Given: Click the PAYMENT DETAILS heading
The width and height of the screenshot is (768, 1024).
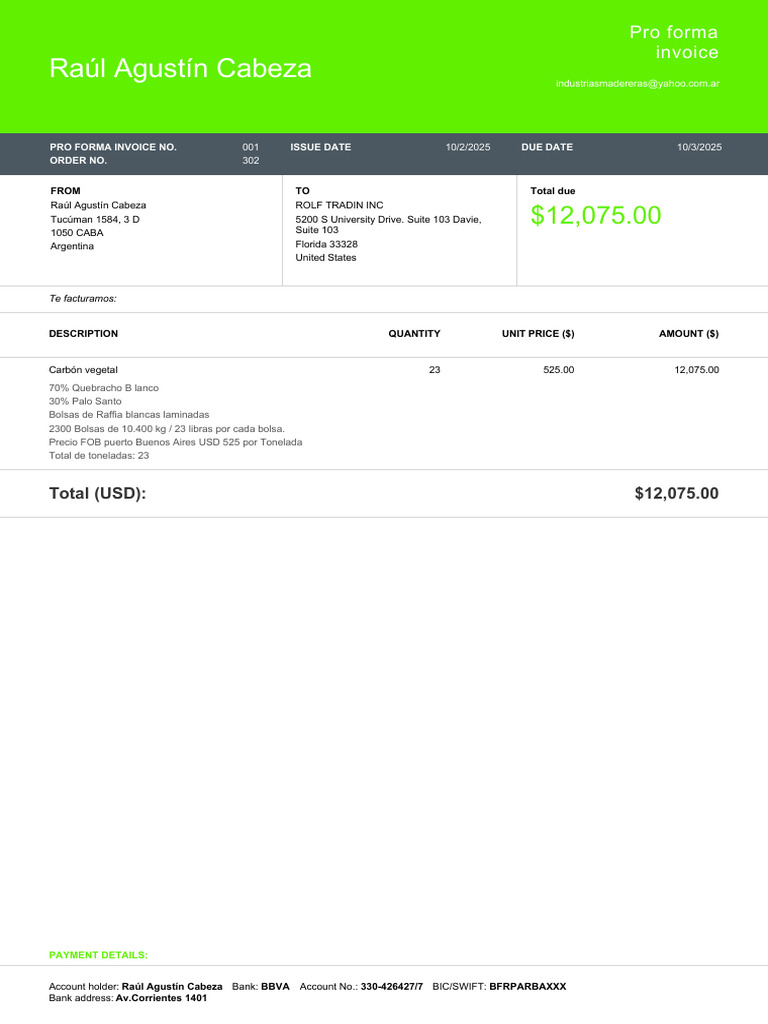Looking at the screenshot, I should (98, 955).
